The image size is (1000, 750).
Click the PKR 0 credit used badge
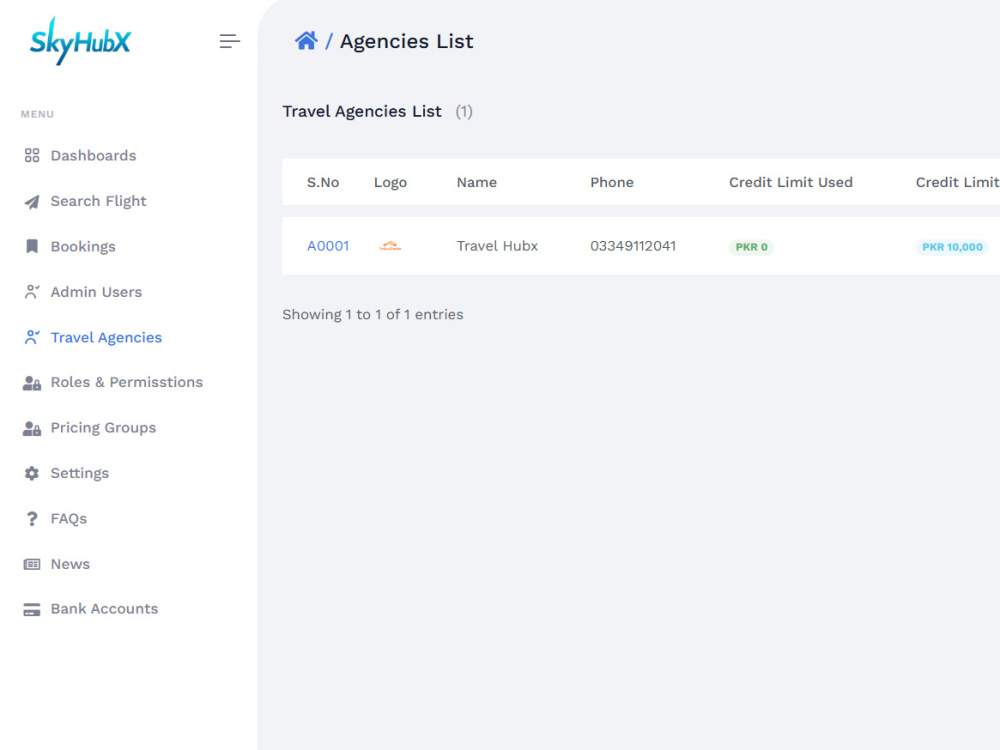tap(751, 247)
